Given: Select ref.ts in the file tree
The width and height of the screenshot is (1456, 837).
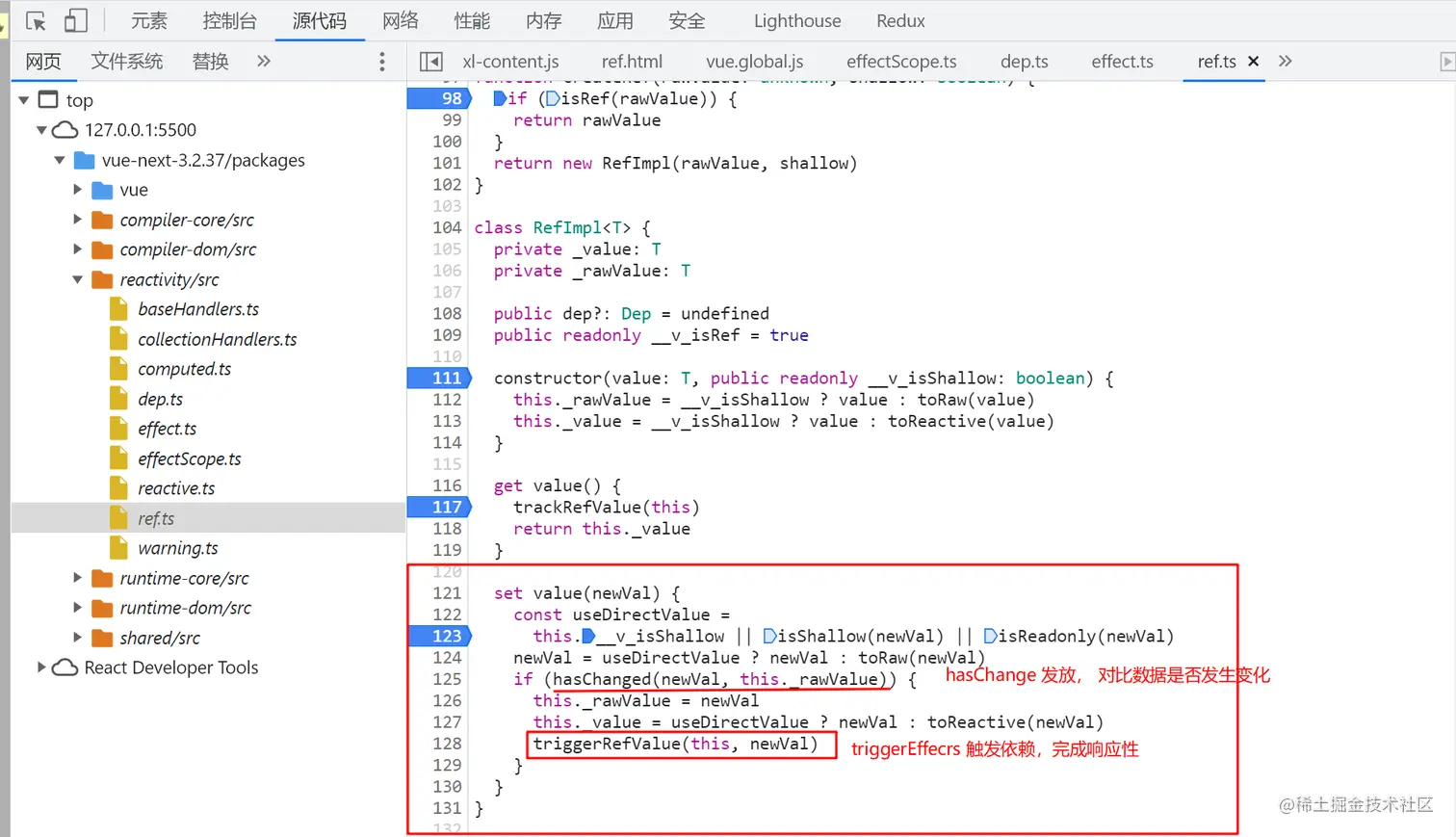Looking at the screenshot, I should coord(156,518).
